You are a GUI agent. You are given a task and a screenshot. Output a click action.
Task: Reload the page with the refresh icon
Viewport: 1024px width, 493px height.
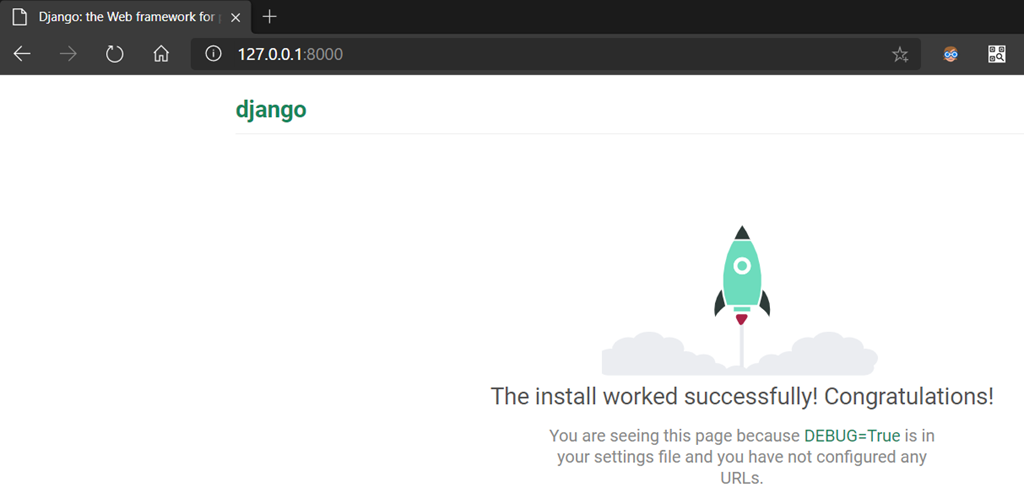(x=114, y=54)
